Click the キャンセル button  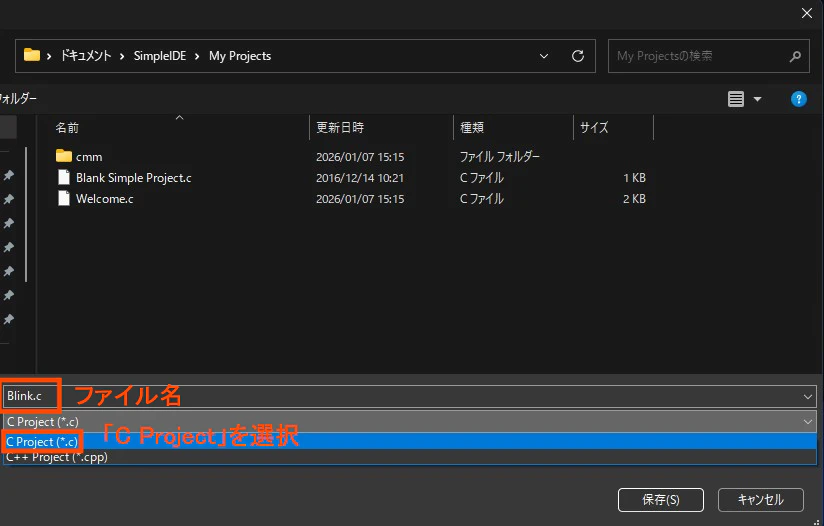point(760,500)
